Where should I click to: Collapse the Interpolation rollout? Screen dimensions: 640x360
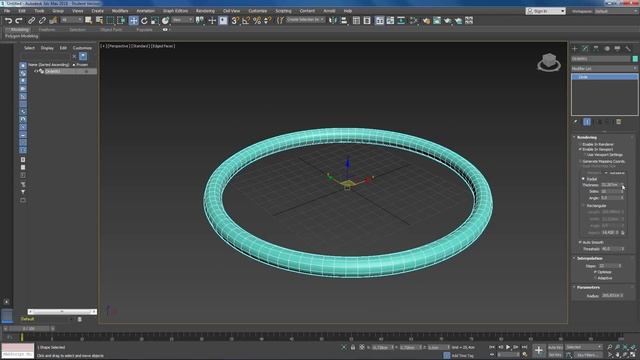pos(589,258)
